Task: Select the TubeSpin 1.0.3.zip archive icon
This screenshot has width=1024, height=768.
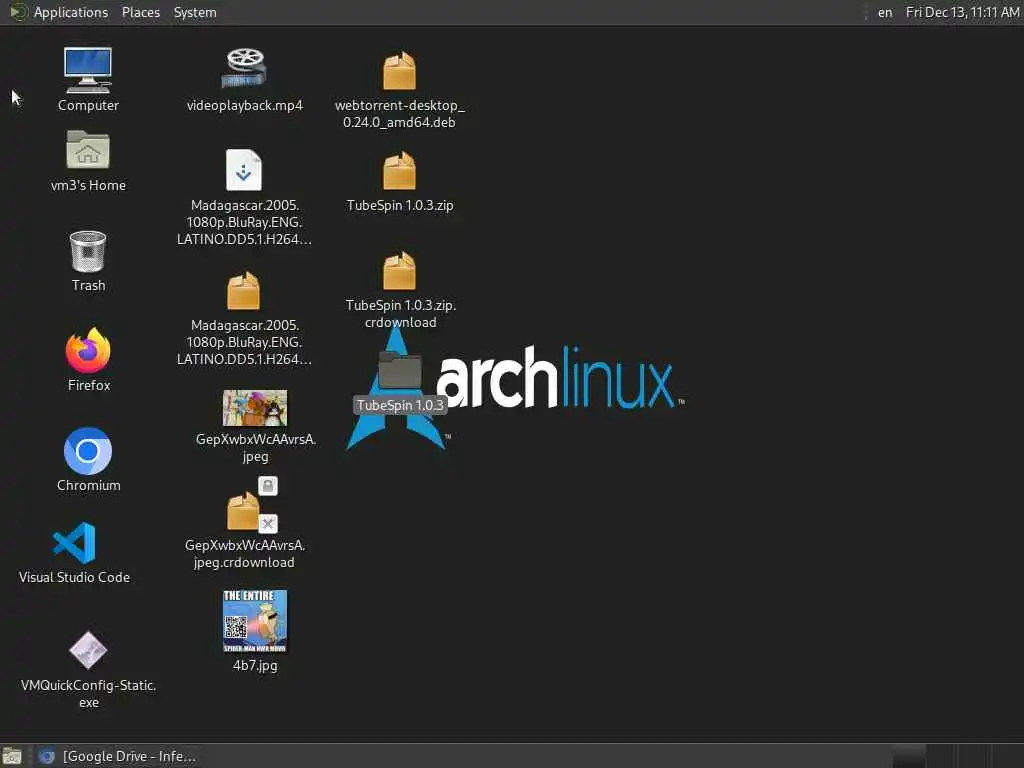Action: pos(399,170)
